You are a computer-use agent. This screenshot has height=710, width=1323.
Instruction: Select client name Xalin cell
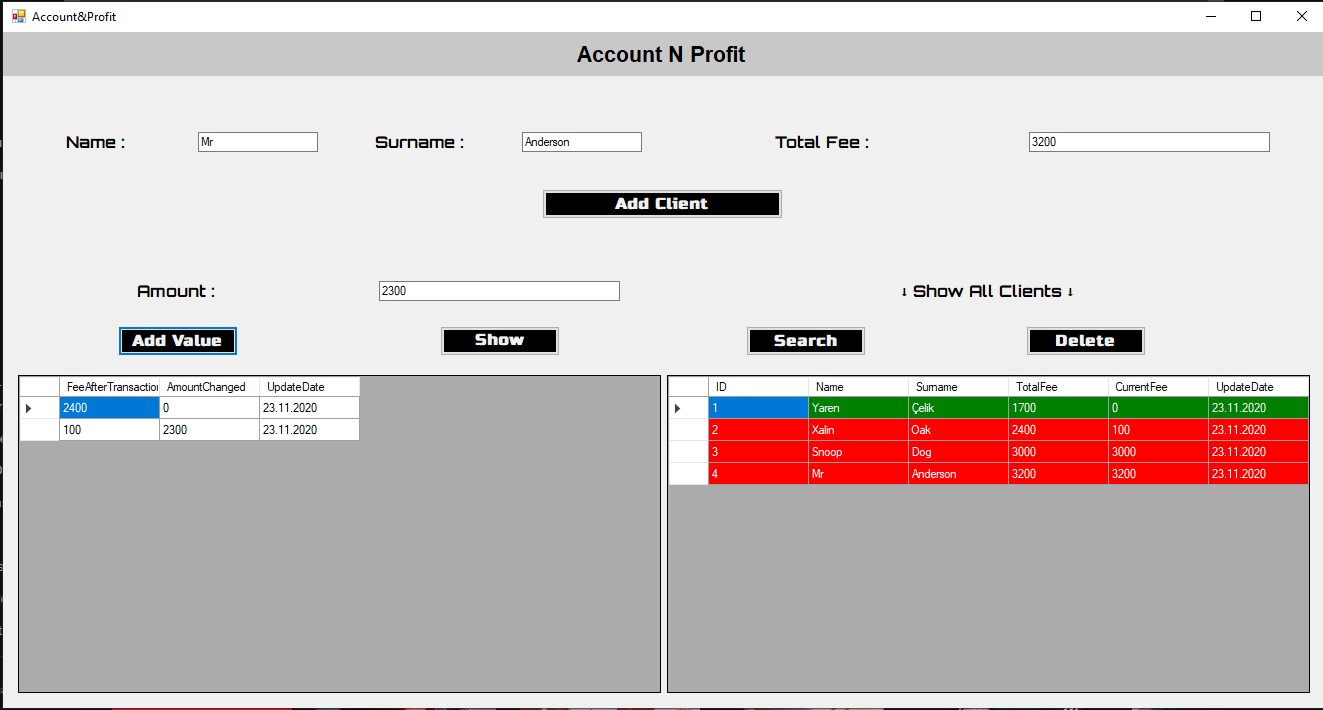(x=858, y=430)
